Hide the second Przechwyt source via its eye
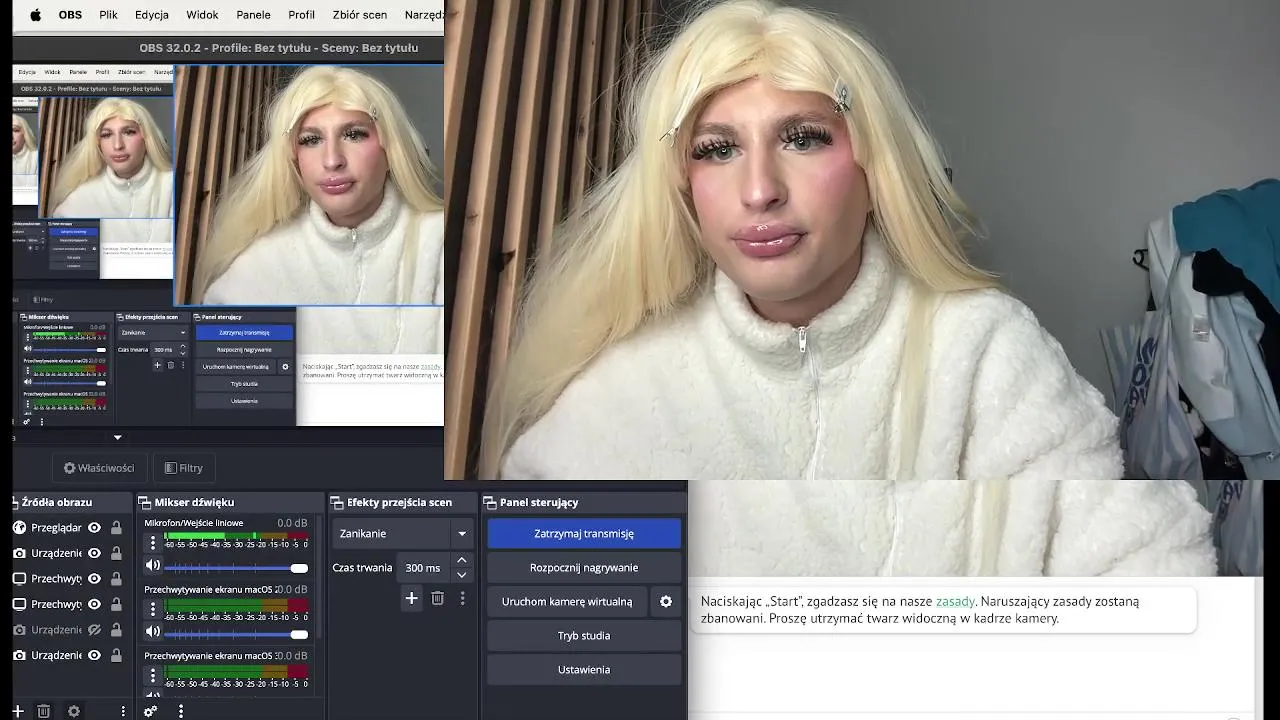Viewport: 1280px width, 720px height. pos(94,604)
